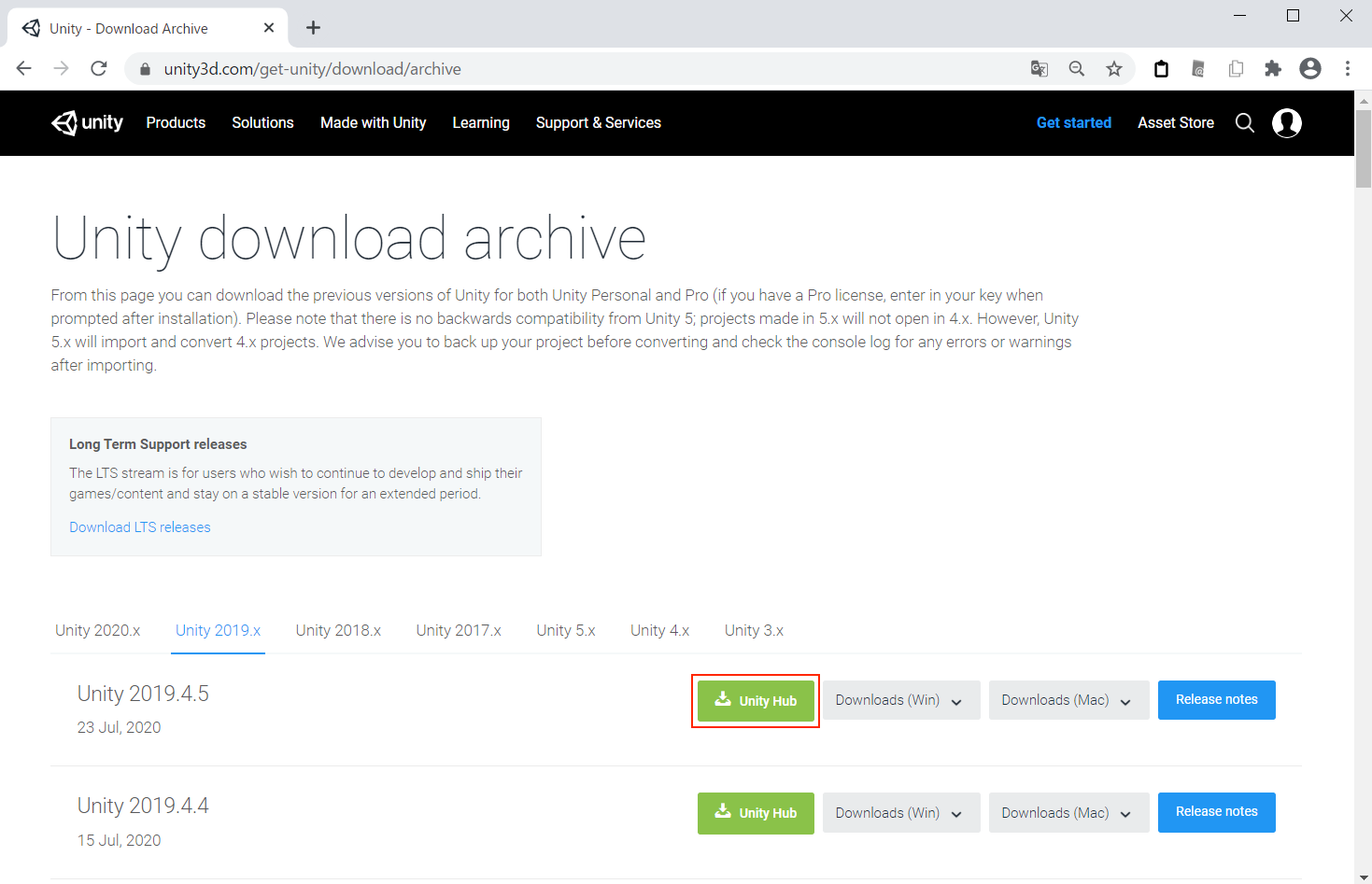Screen dimensions: 1372x884
Task: Open the site search magnifier icon
Action: click(x=1244, y=123)
